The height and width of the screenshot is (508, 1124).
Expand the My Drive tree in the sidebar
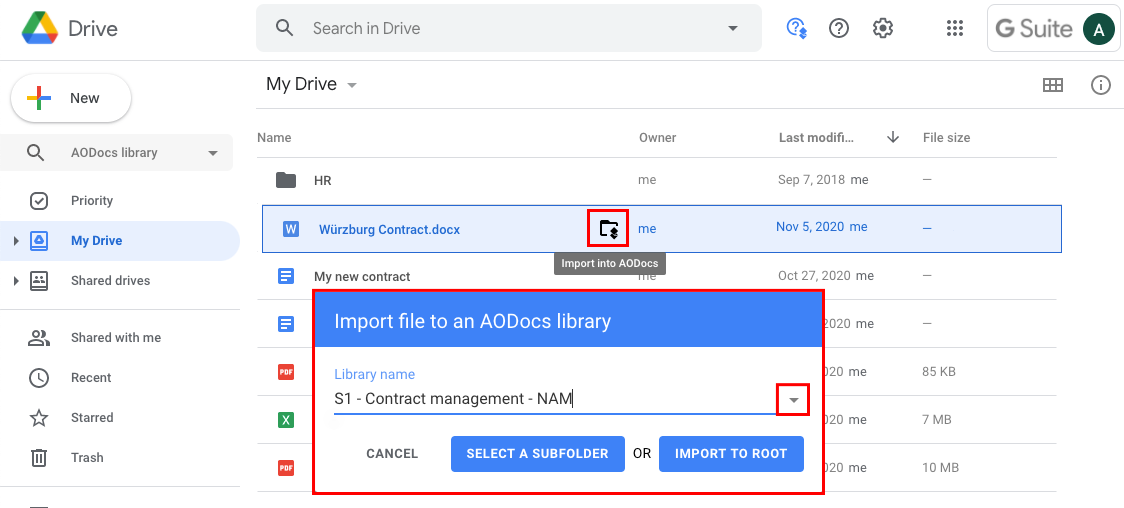click(16, 241)
